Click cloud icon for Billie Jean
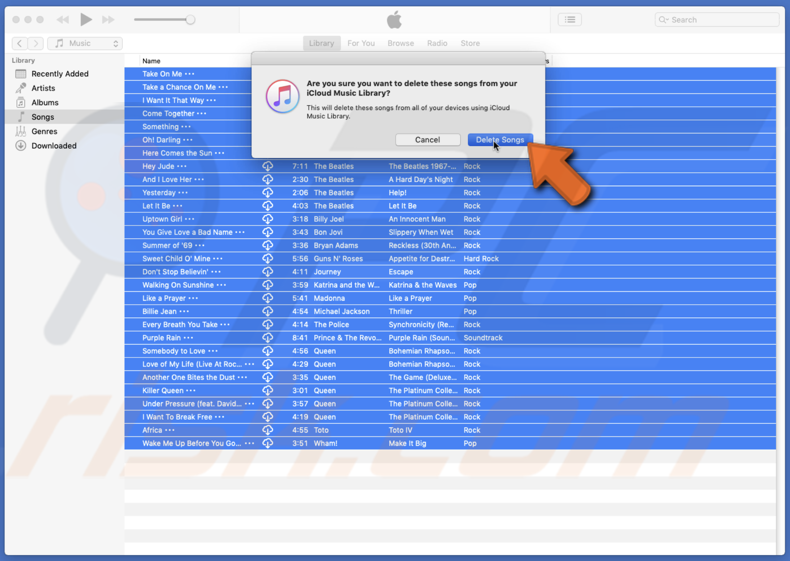This screenshot has width=790, height=561. (x=268, y=311)
